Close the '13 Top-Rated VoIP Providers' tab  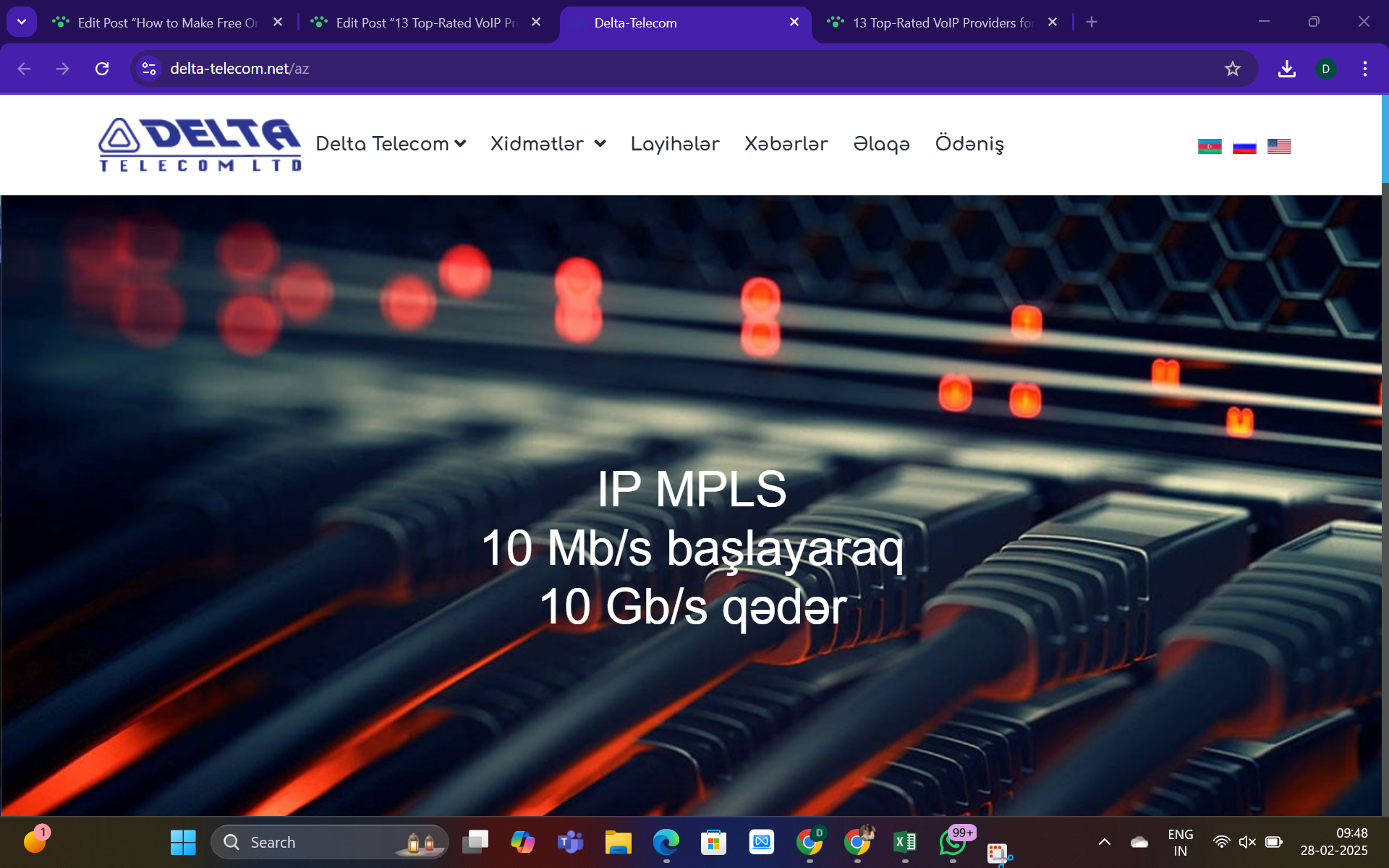(x=1053, y=22)
